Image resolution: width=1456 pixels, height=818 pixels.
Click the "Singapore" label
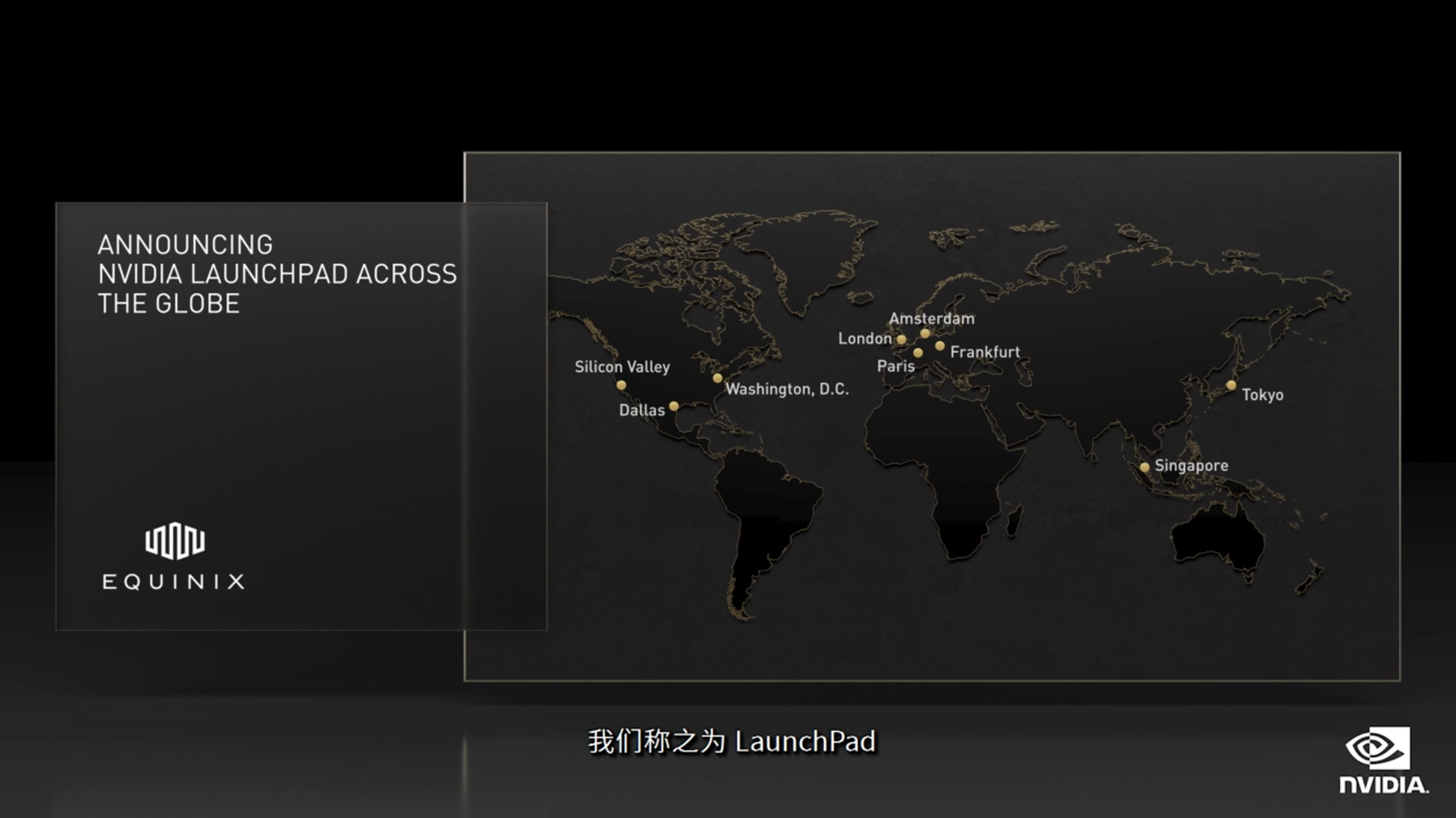click(x=1192, y=466)
